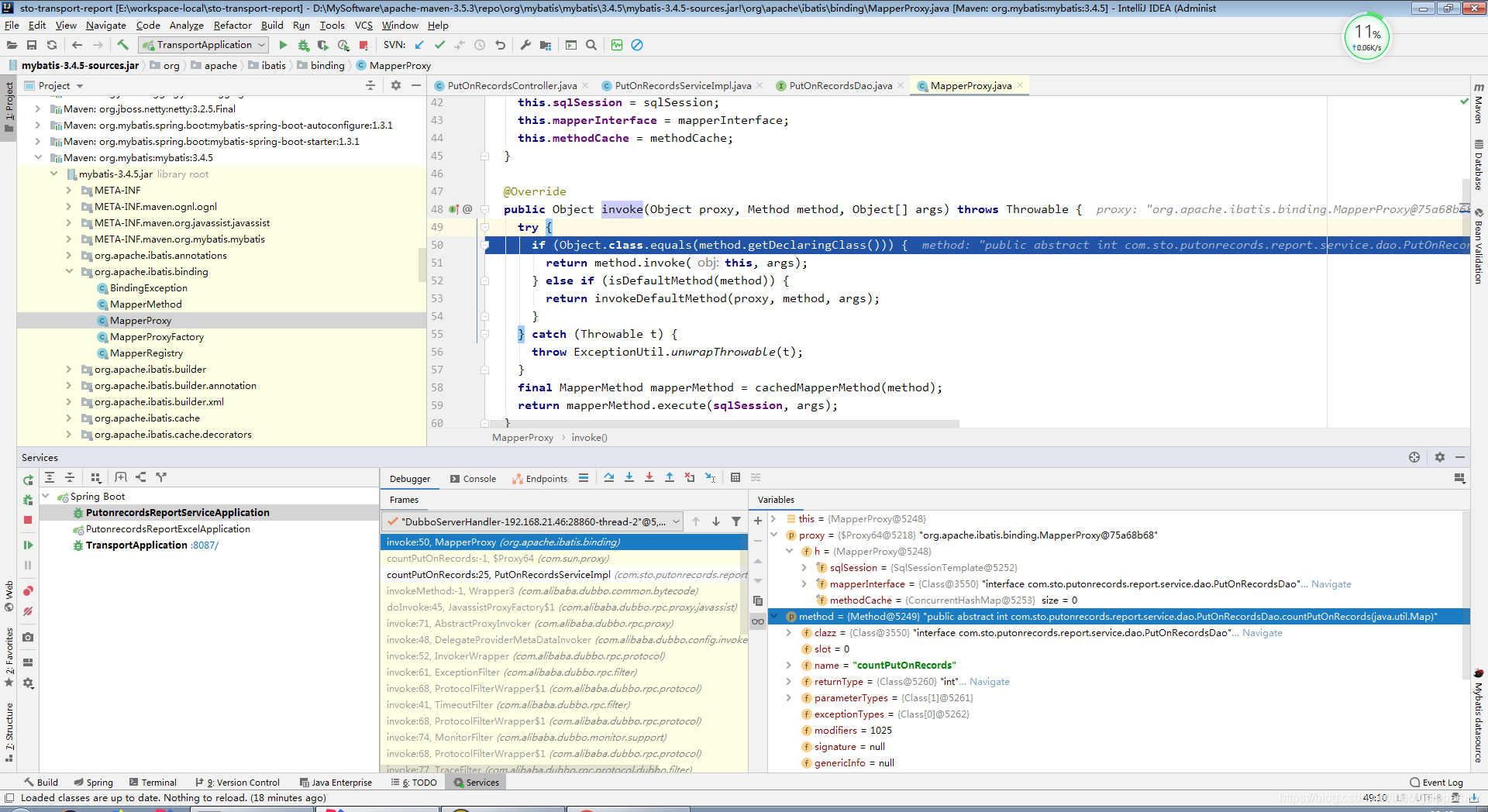
Task: Switch to the PutOnRecordsDao.java editor tab
Action: point(840,86)
